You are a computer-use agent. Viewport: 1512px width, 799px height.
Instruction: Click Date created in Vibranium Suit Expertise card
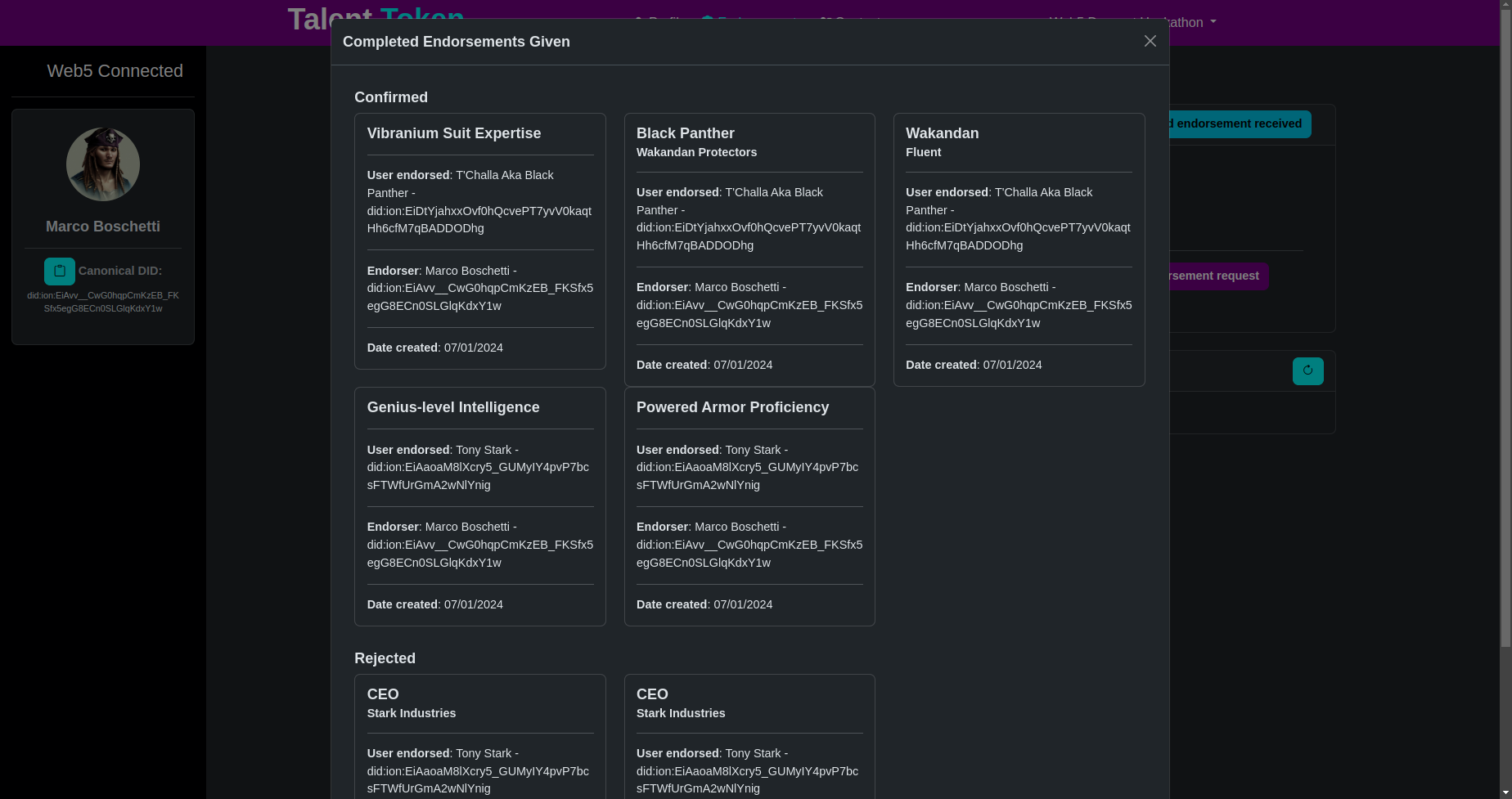pos(435,348)
